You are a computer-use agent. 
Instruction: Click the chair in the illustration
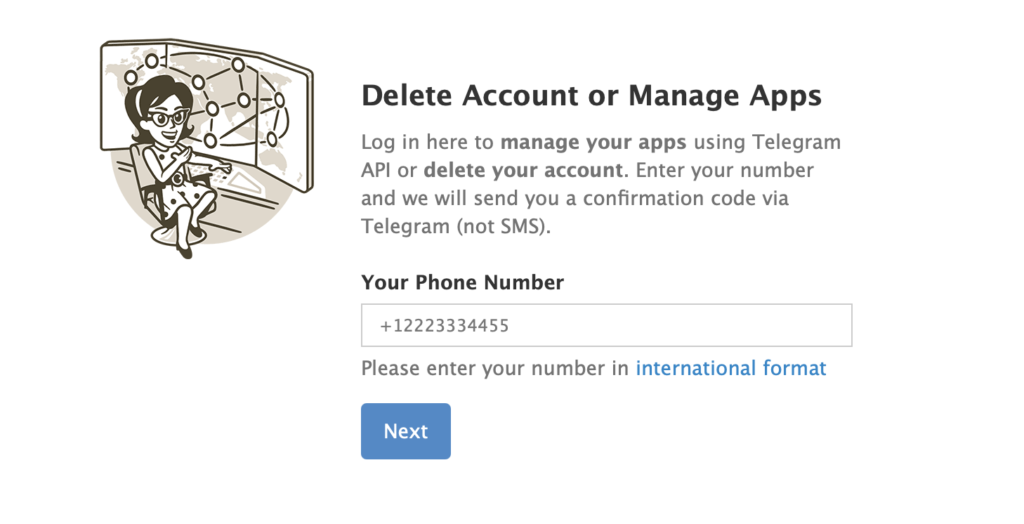[145, 190]
